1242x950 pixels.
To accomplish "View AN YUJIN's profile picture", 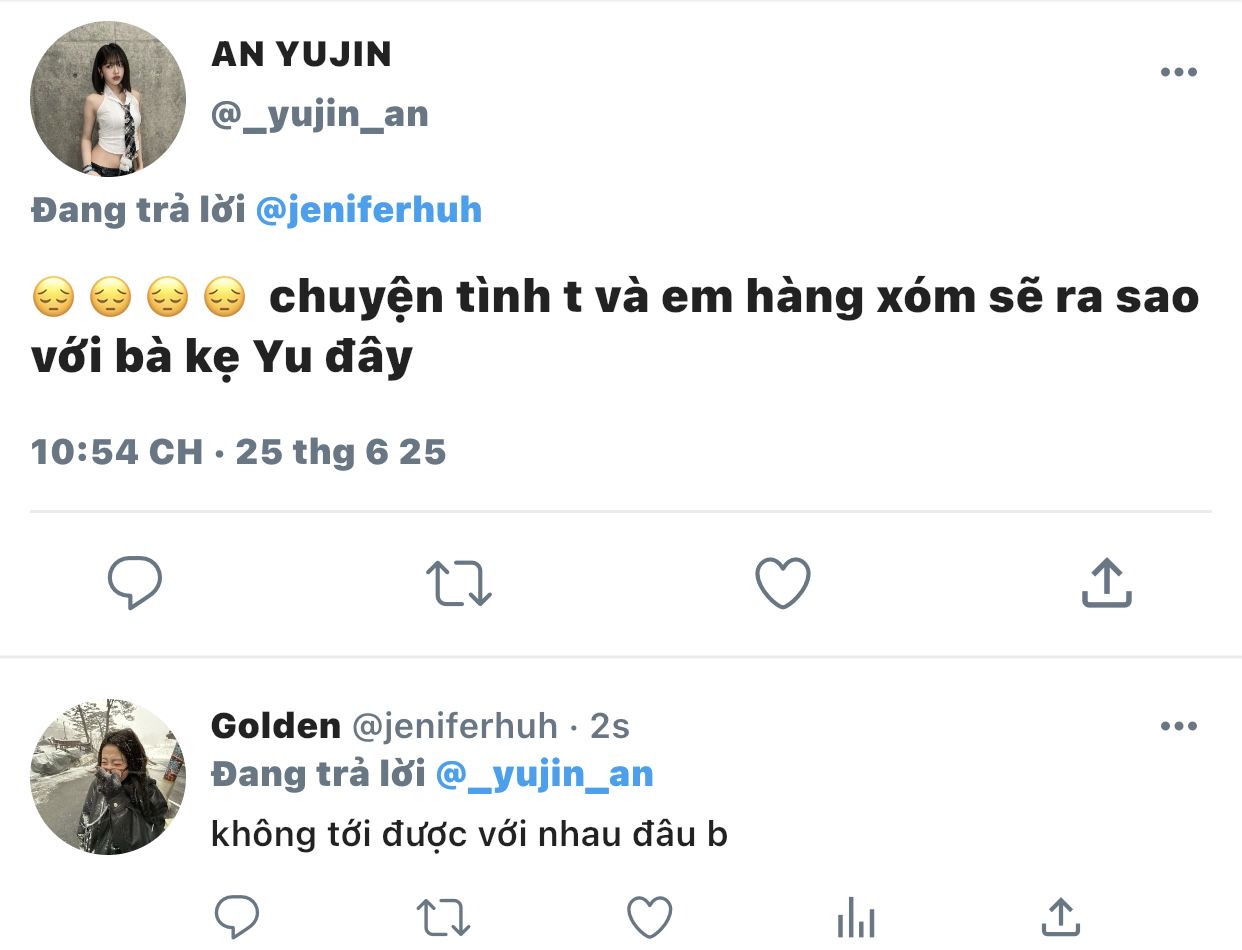I will [x=108, y=98].
